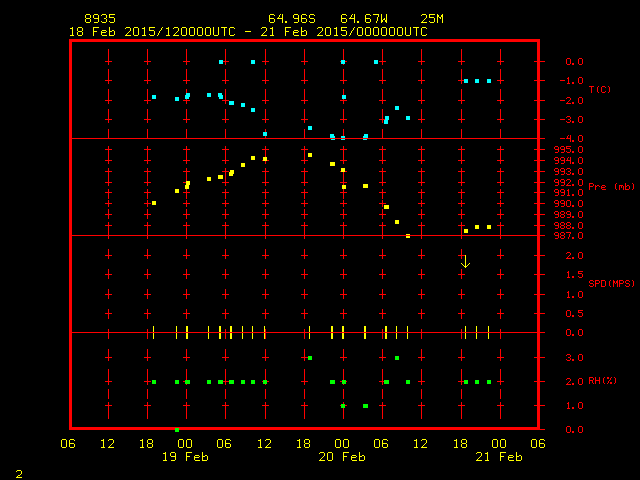The width and height of the screenshot is (640, 480).
Task: Click the 995.0 pressure tick label
Action: (569, 150)
